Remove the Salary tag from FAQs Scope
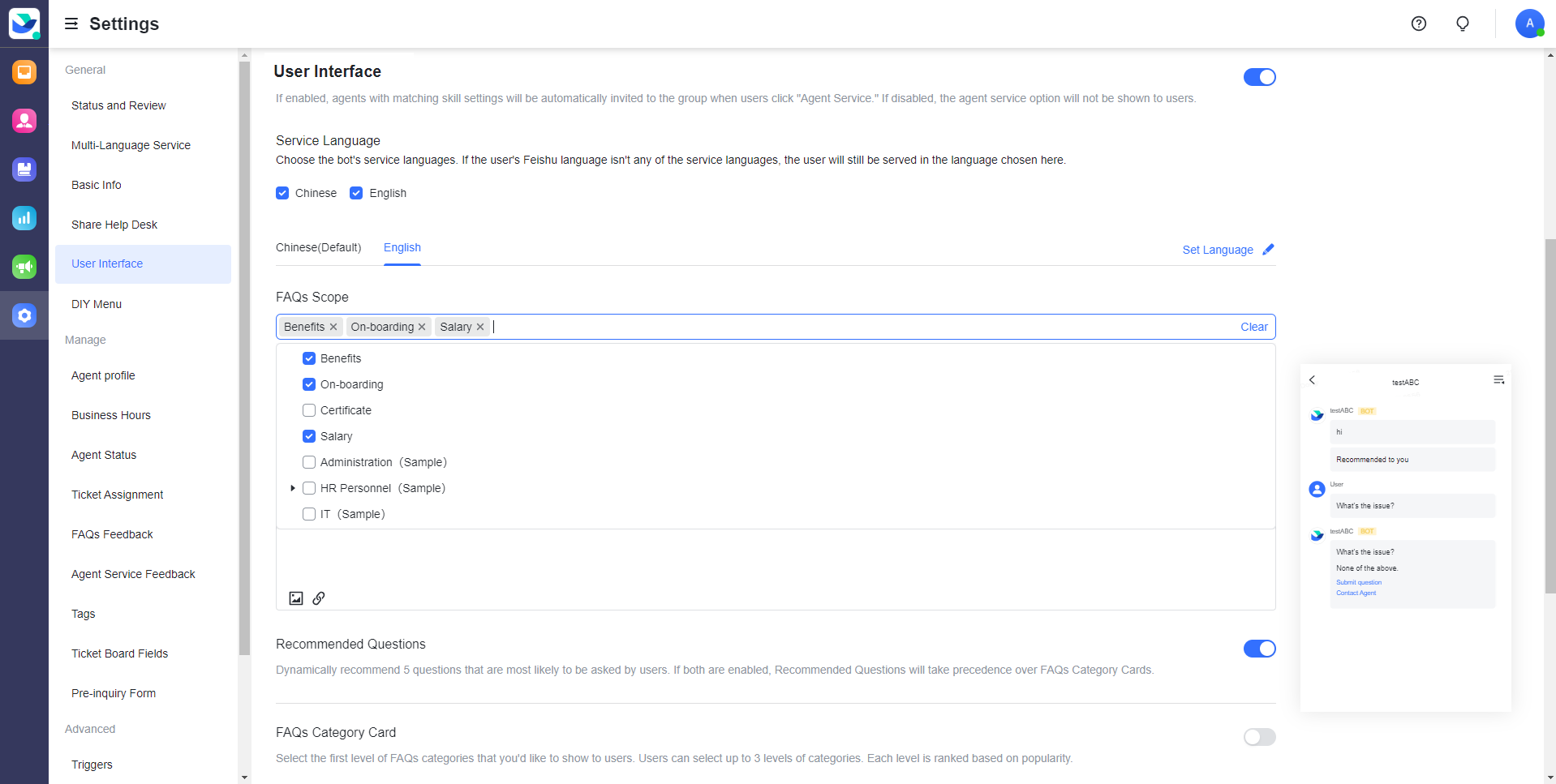 [x=480, y=327]
